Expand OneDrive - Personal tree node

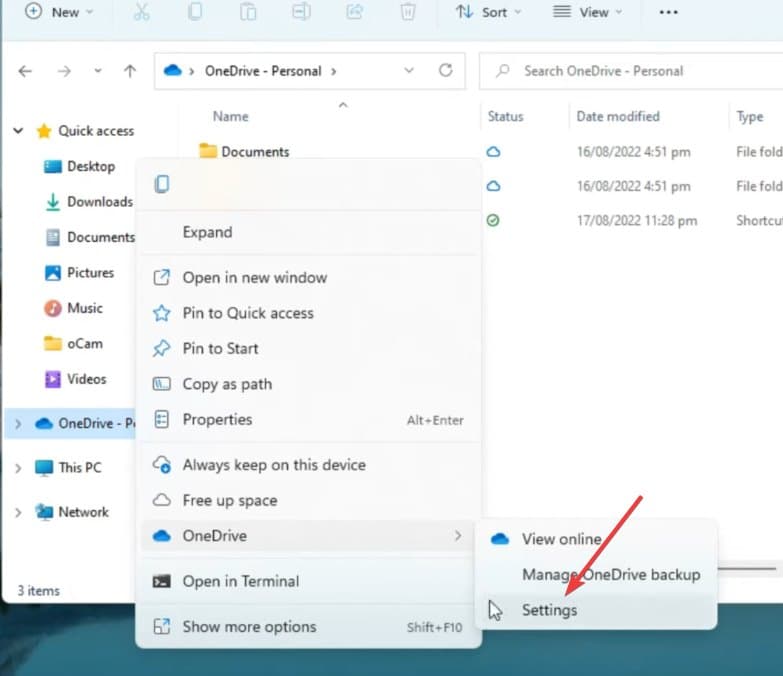[x=18, y=424]
